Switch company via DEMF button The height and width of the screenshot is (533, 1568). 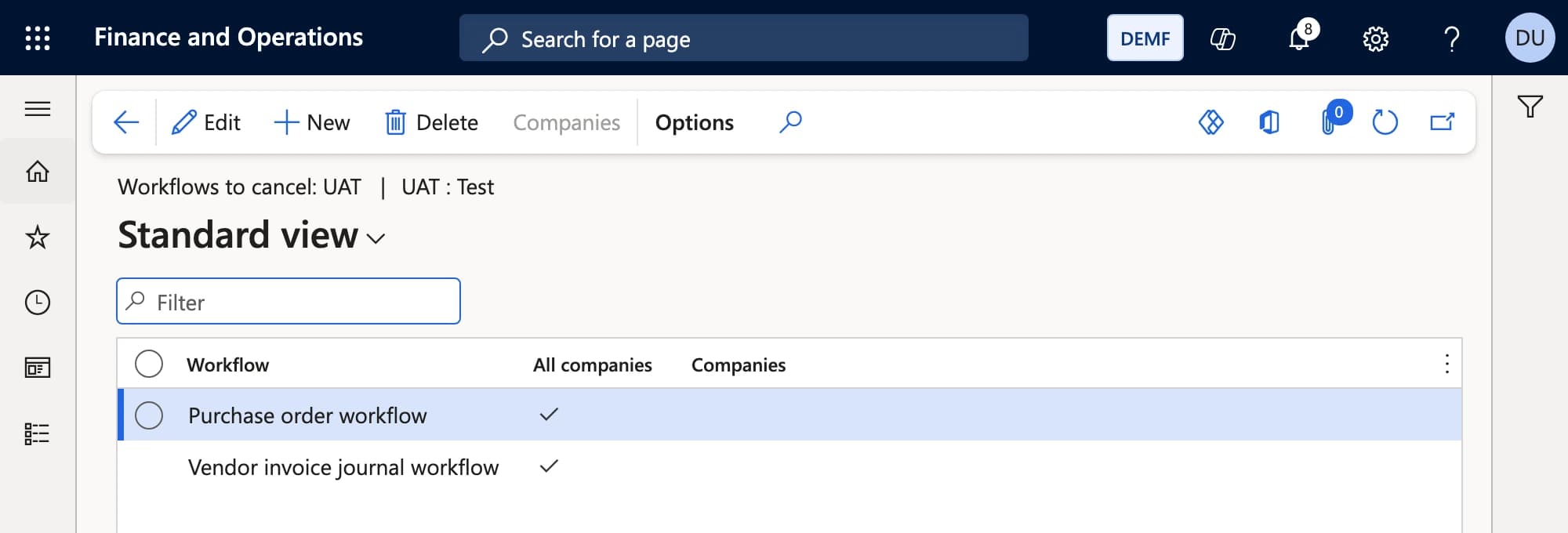tap(1145, 38)
